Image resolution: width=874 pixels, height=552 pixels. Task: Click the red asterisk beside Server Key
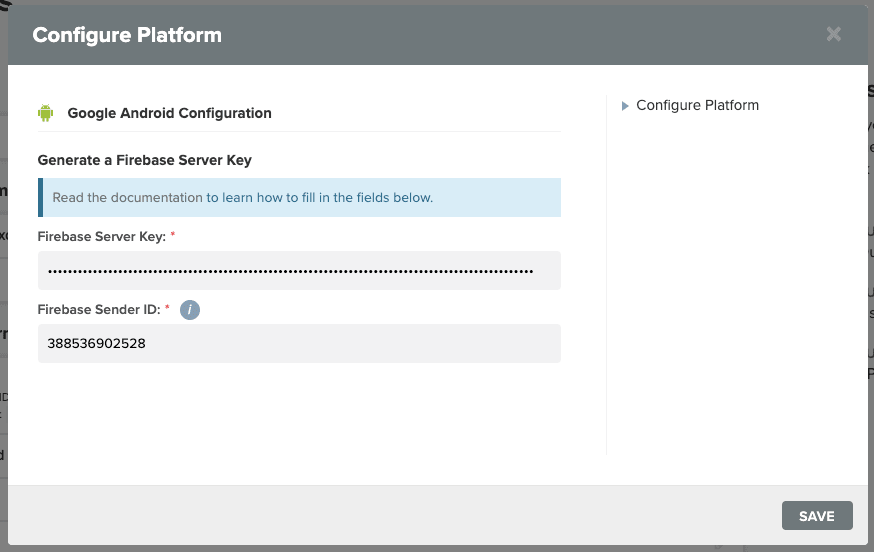[x=173, y=235]
